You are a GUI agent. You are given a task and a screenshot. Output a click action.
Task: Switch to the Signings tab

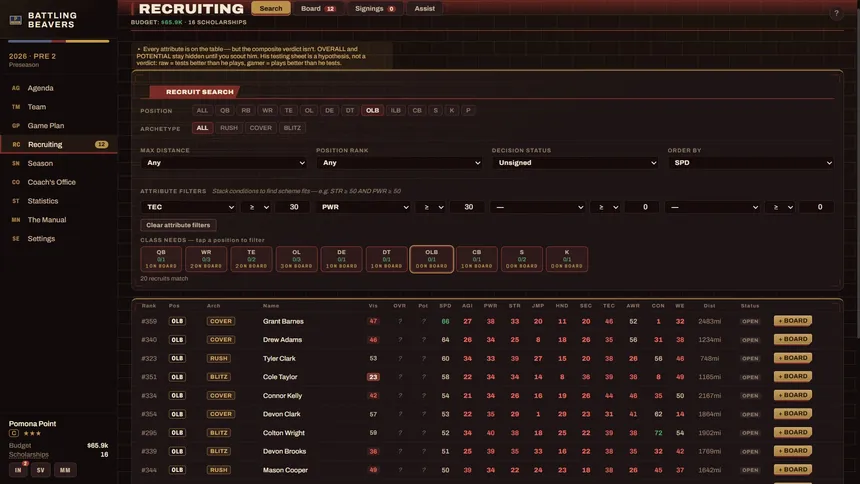[x=375, y=9]
